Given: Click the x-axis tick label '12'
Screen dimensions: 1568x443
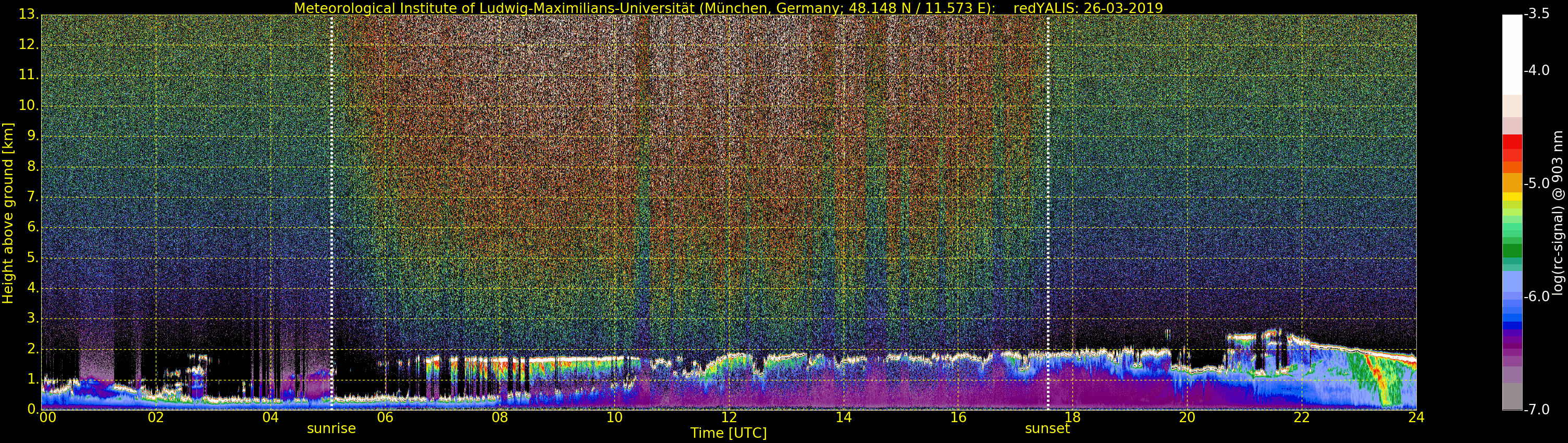Looking at the screenshot, I should [729, 417].
